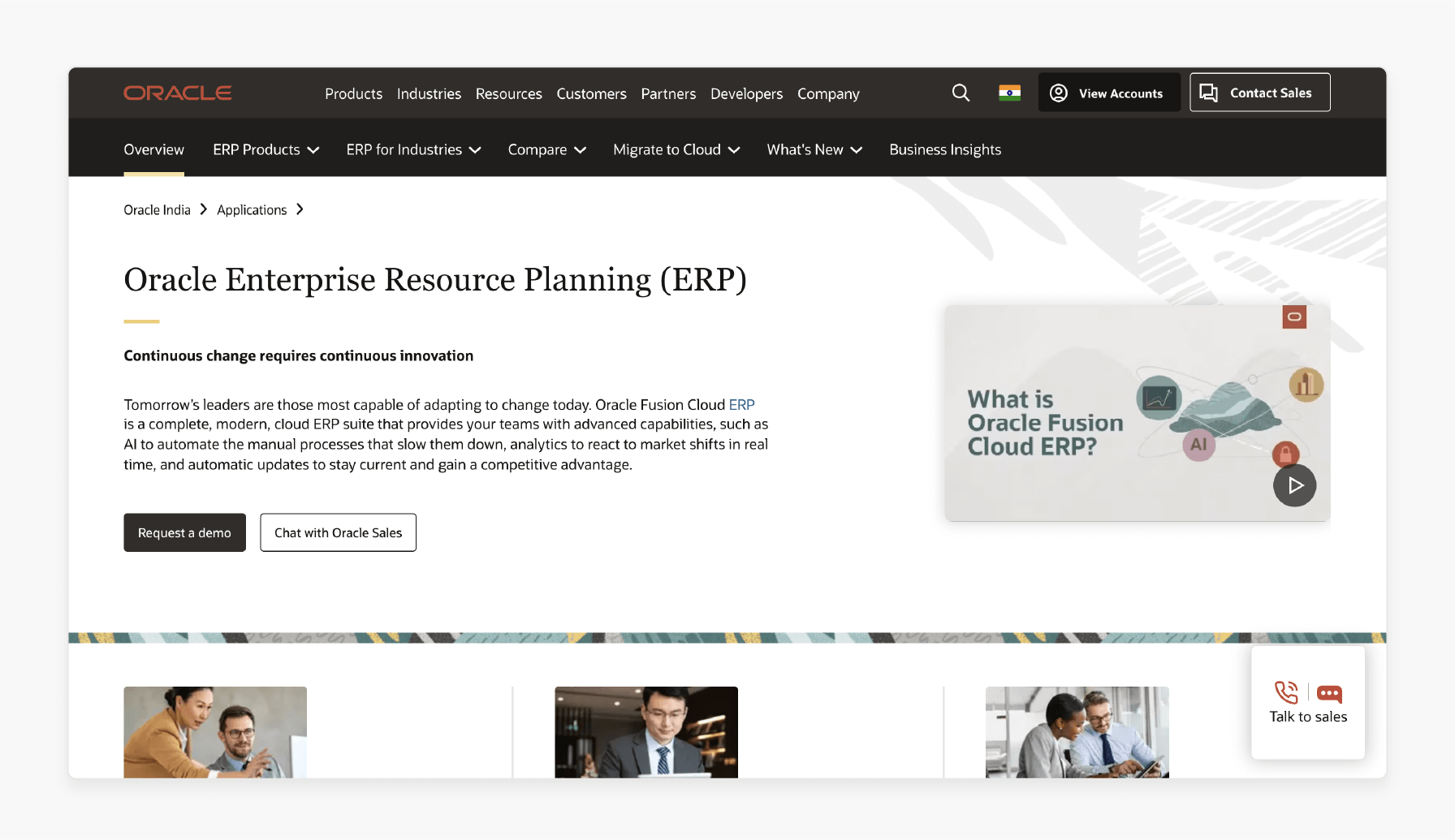Click Request a demo button

click(x=184, y=532)
